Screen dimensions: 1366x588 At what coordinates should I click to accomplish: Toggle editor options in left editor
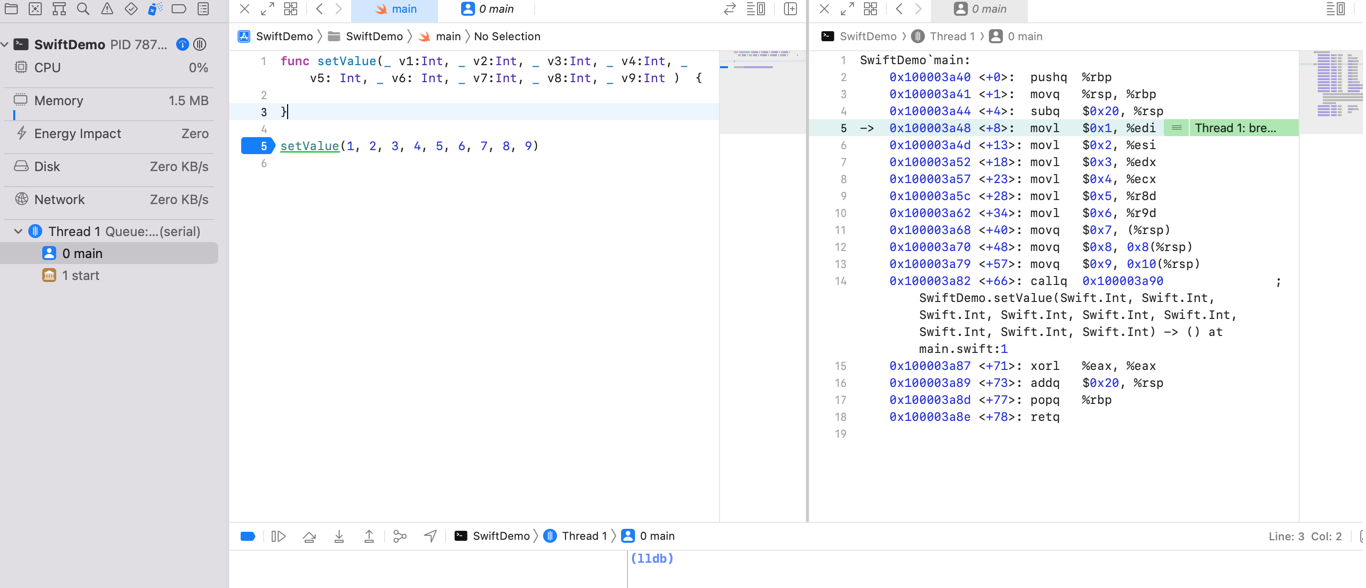756,9
